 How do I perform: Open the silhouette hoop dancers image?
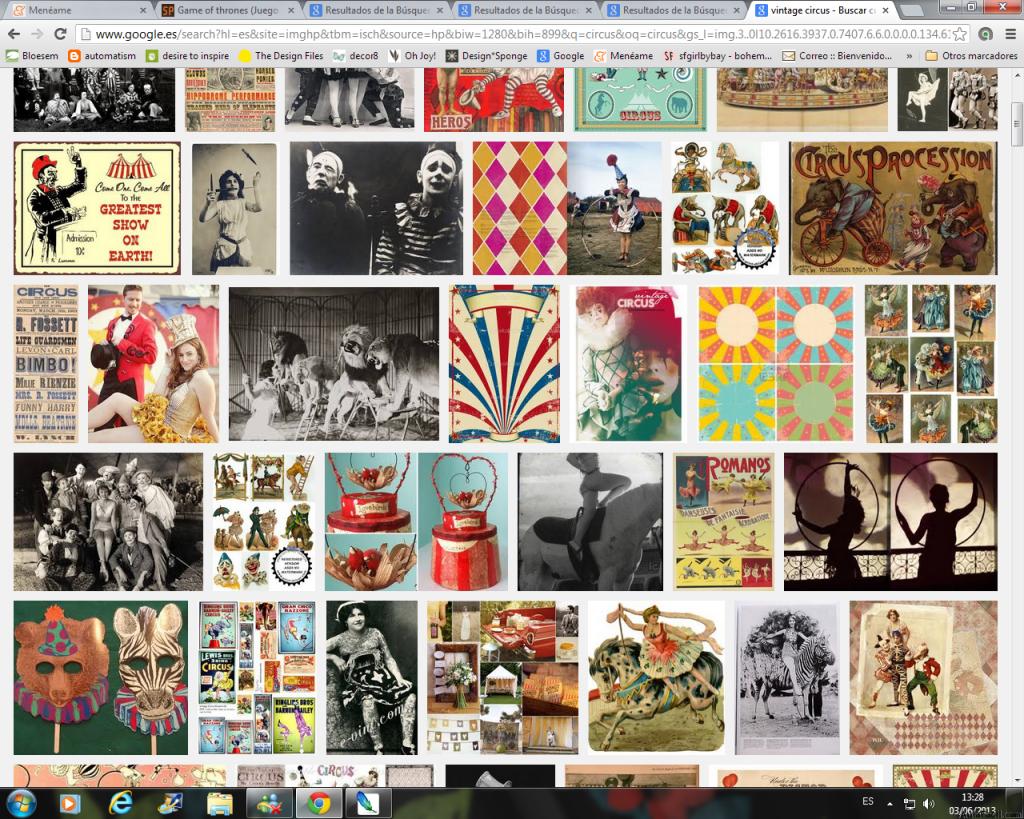891,522
